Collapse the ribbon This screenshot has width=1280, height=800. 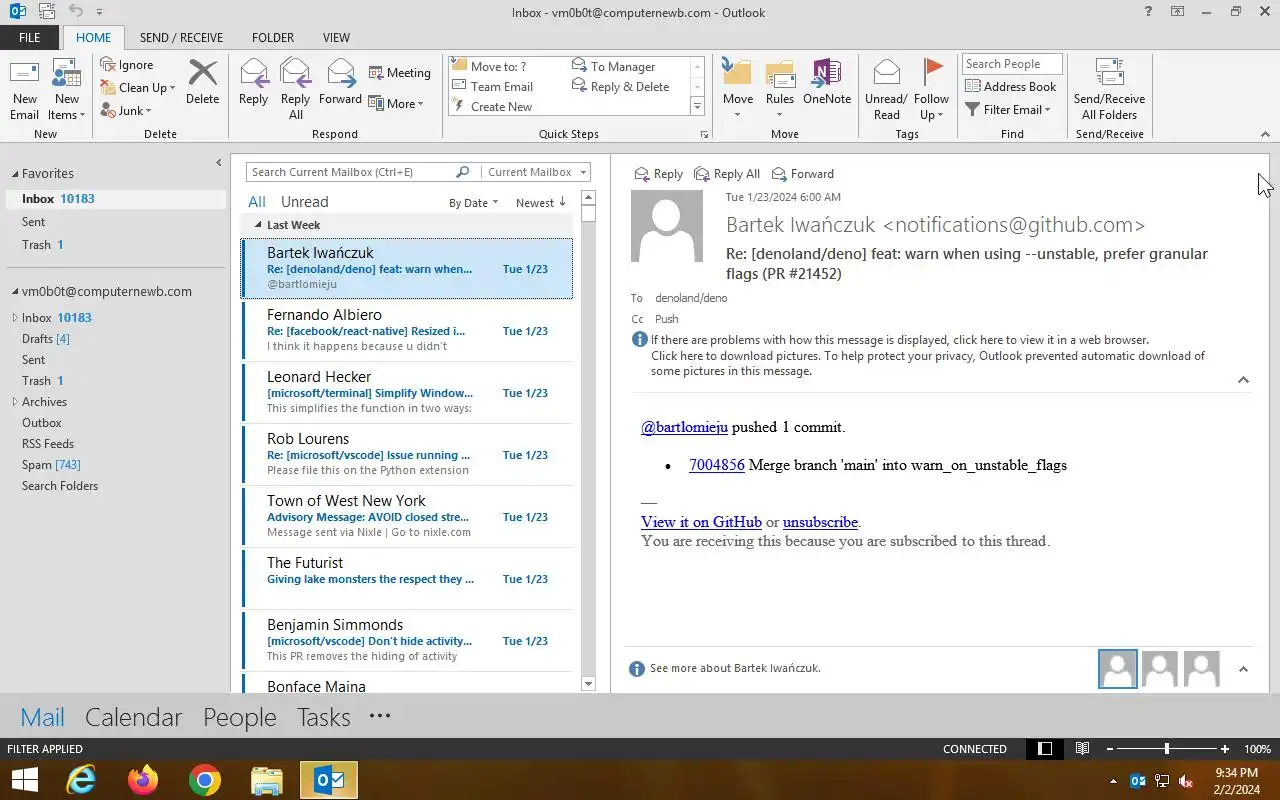point(1264,134)
